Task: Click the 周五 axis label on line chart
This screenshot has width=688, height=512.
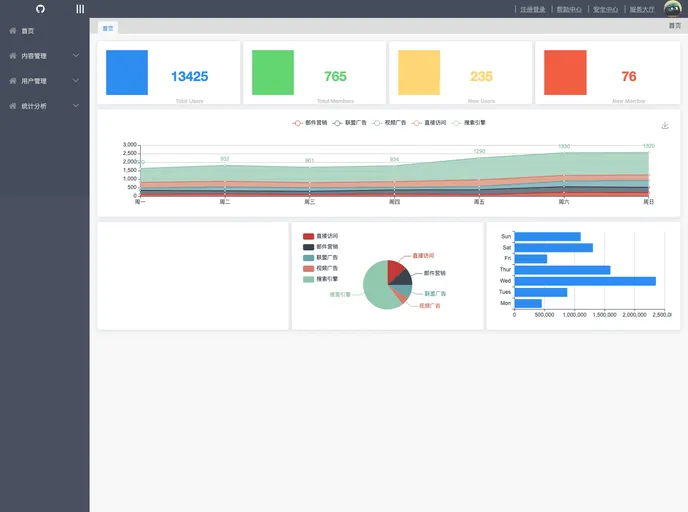Action: coord(479,202)
